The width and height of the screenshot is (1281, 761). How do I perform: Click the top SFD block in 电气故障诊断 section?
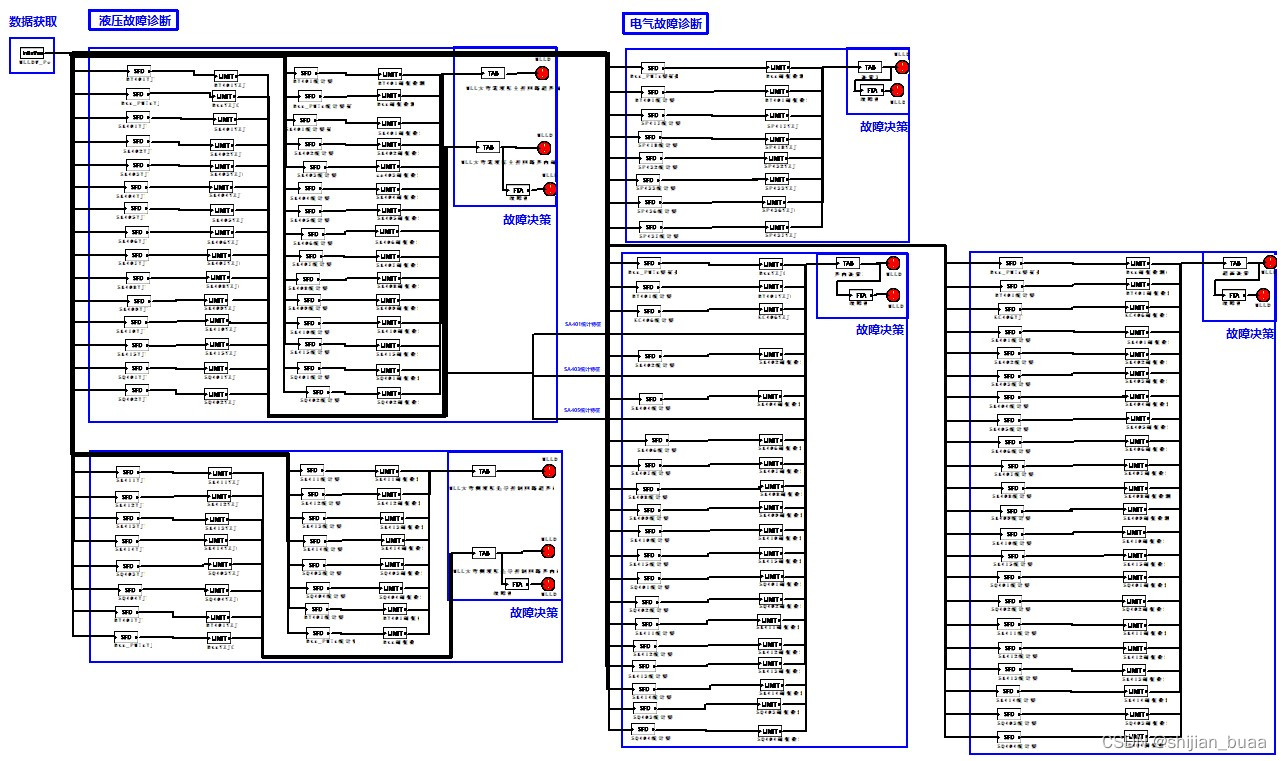[651, 68]
